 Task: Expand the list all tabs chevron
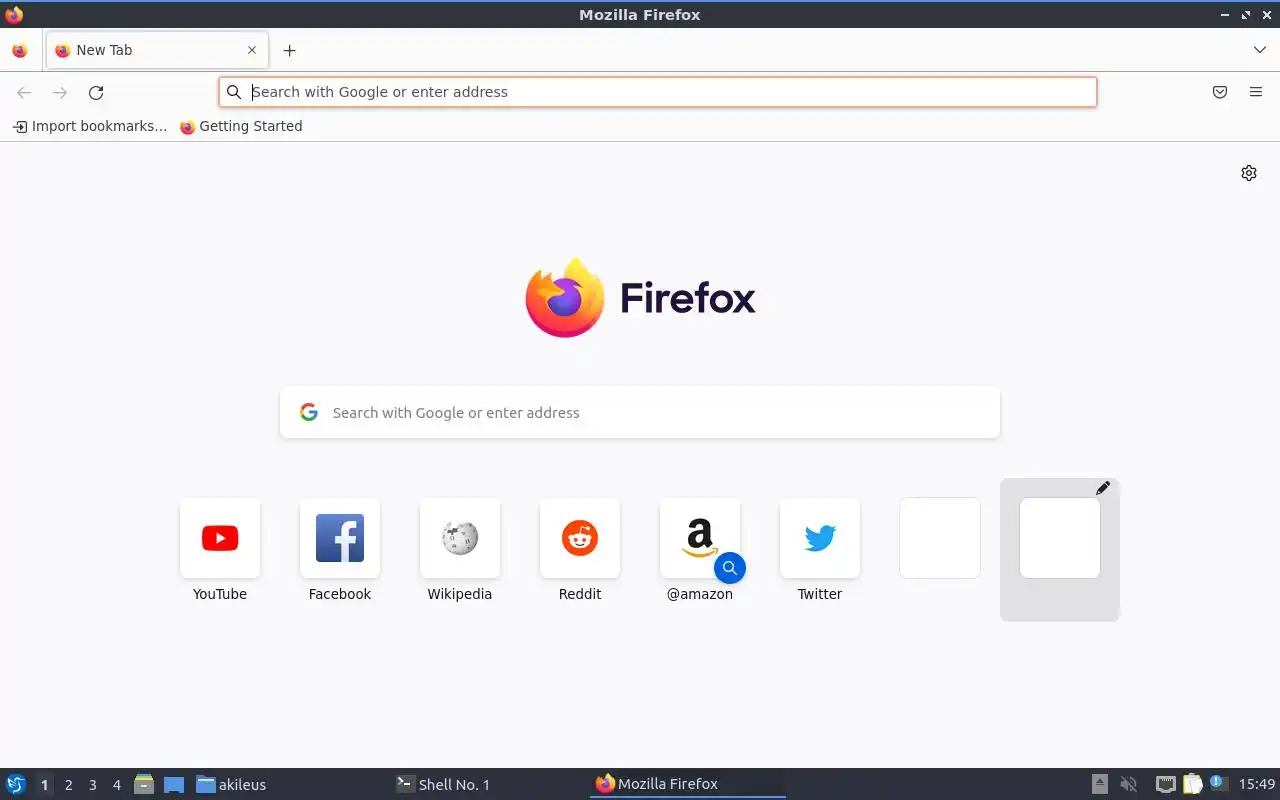(1260, 50)
